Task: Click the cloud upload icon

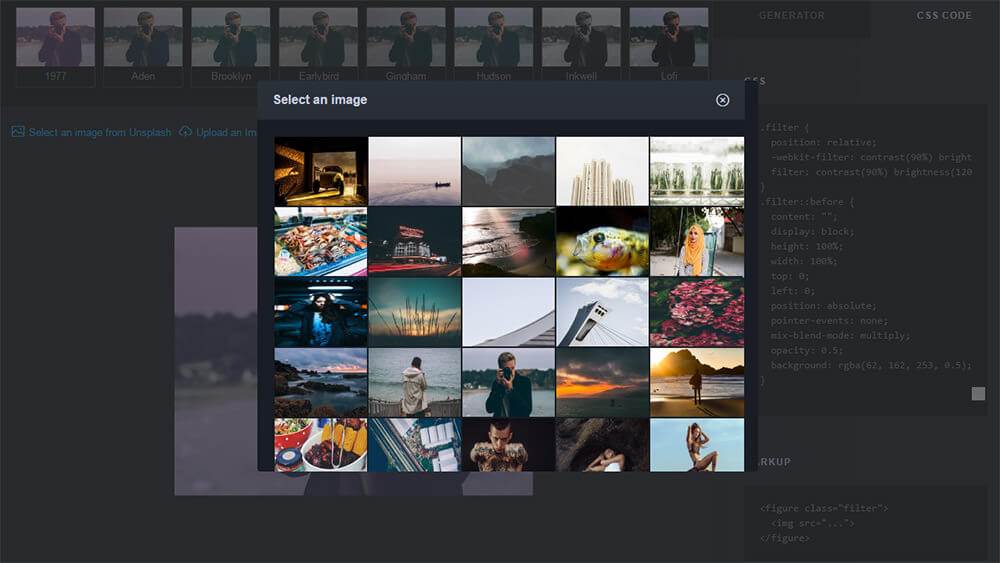Action: [186, 131]
